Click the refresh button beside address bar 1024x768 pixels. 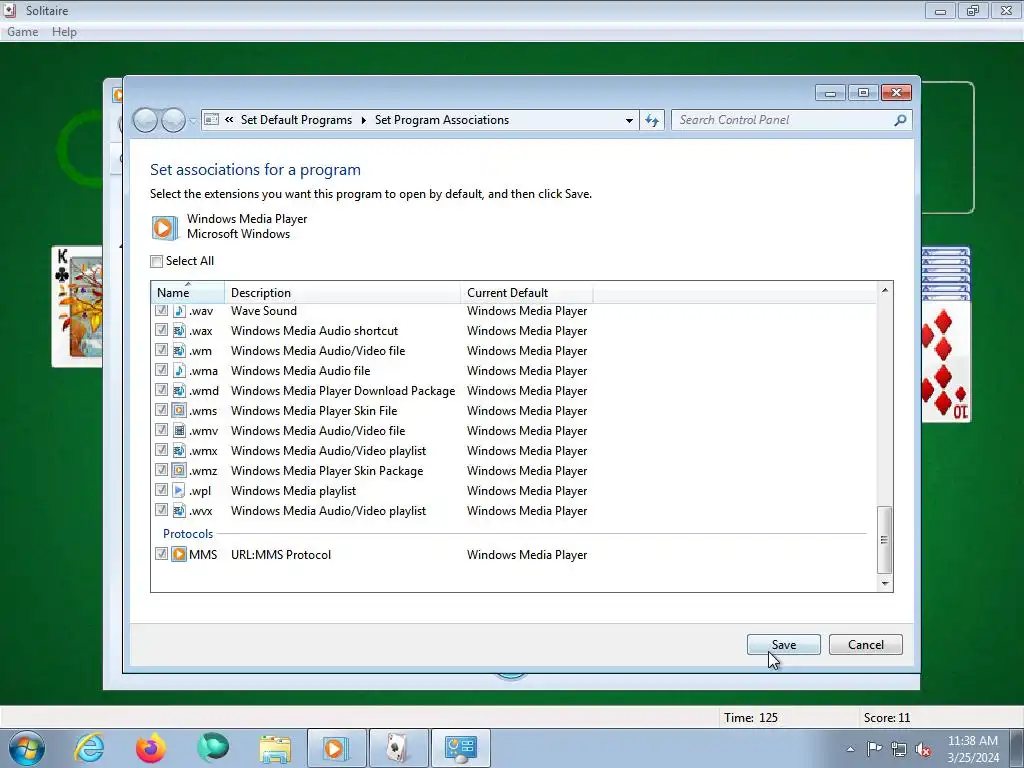652,120
